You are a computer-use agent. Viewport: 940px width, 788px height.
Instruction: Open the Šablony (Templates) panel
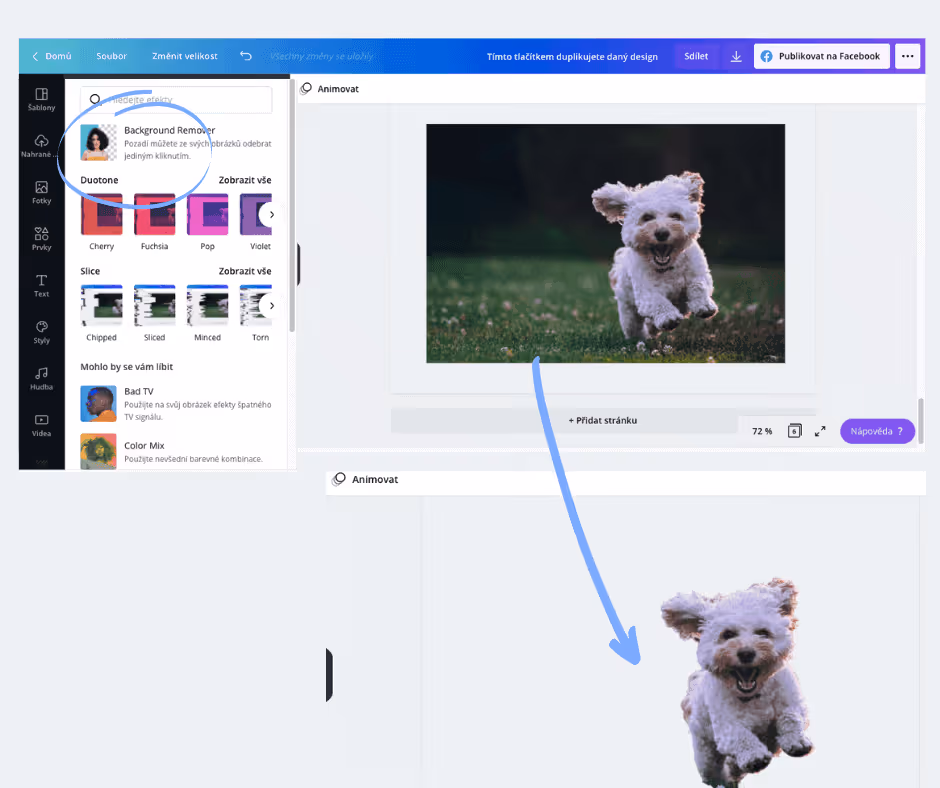click(x=41, y=99)
